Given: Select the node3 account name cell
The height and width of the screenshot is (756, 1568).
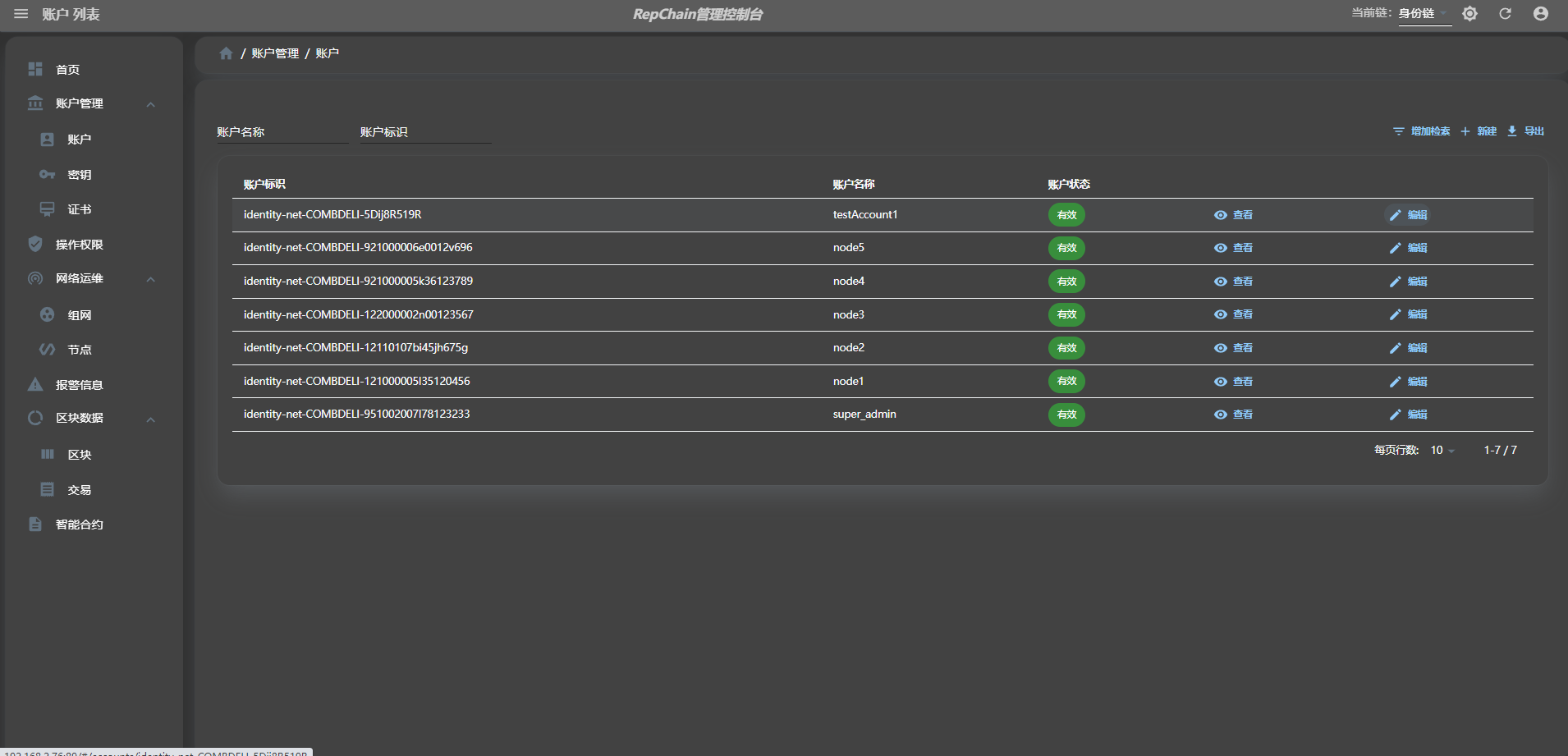Looking at the screenshot, I should coord(849,314).
